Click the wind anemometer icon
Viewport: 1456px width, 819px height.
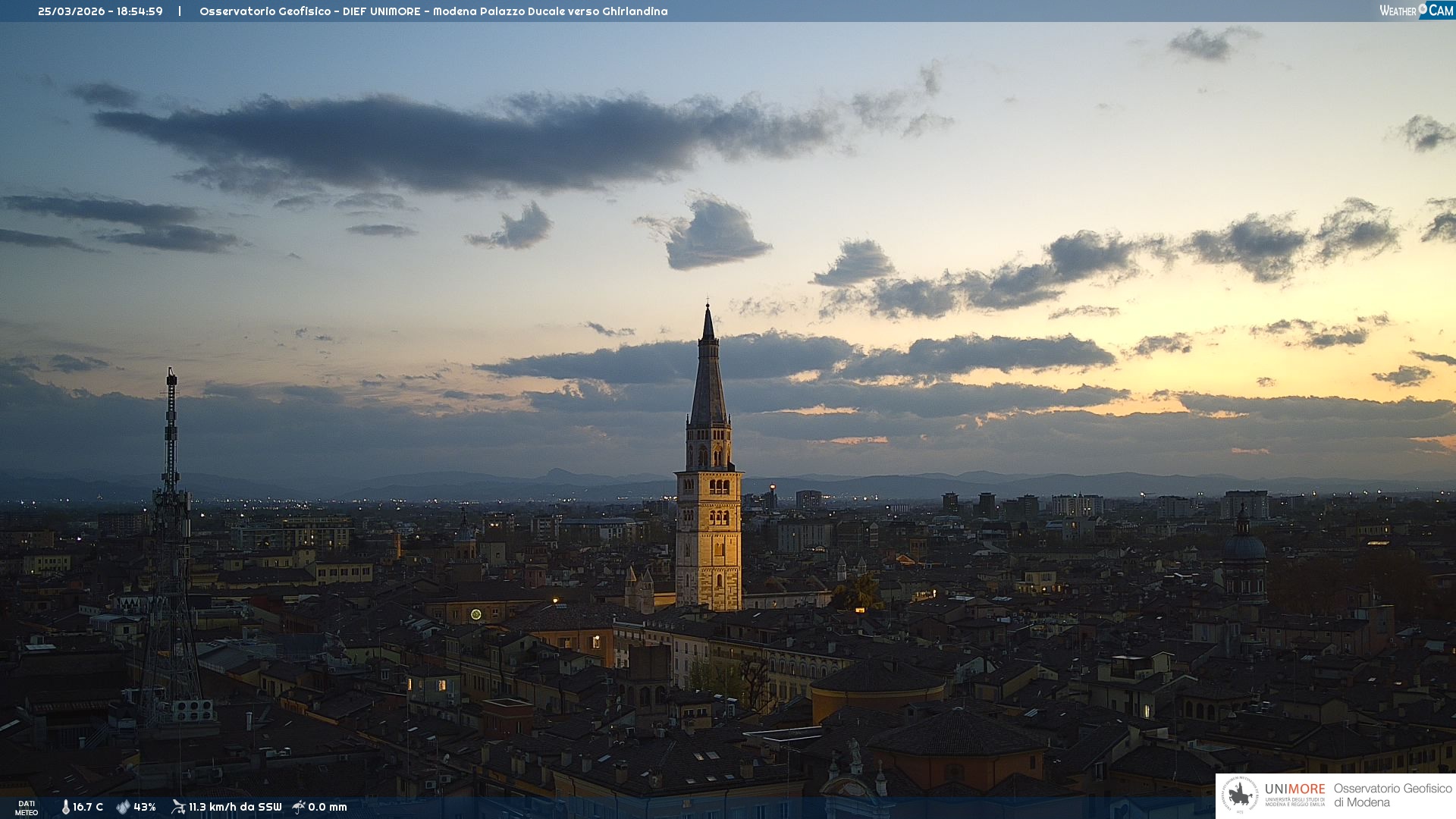[178, 807]
